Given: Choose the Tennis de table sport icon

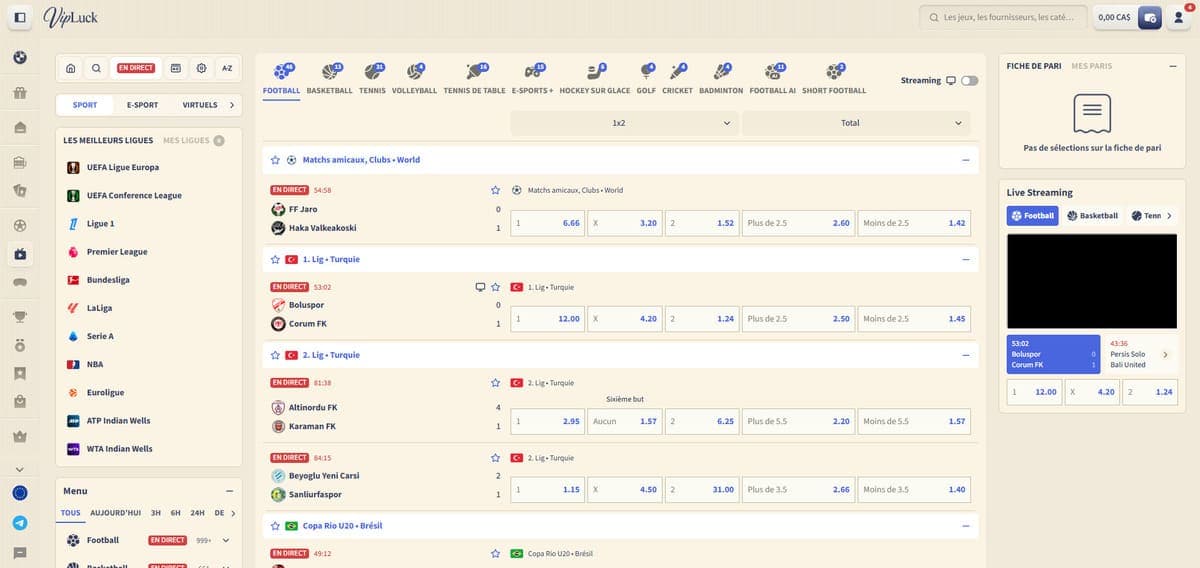Looking at the screenshot, I should pyautogui.click(x=475, y=72).
